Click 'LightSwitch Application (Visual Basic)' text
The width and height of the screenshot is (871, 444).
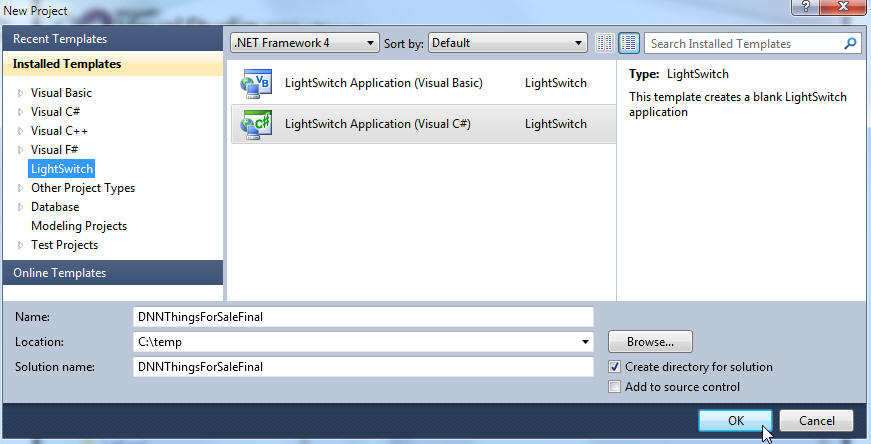[383, 83]
